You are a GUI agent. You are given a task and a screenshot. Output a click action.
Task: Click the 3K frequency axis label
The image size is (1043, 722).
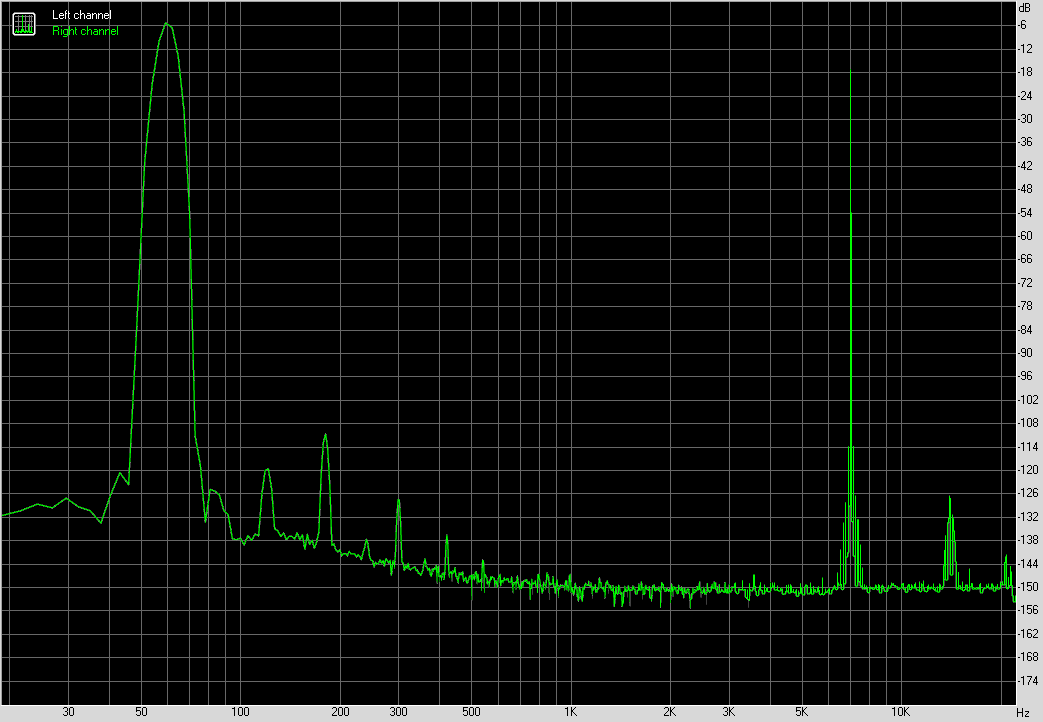click(x=728, y=712)
